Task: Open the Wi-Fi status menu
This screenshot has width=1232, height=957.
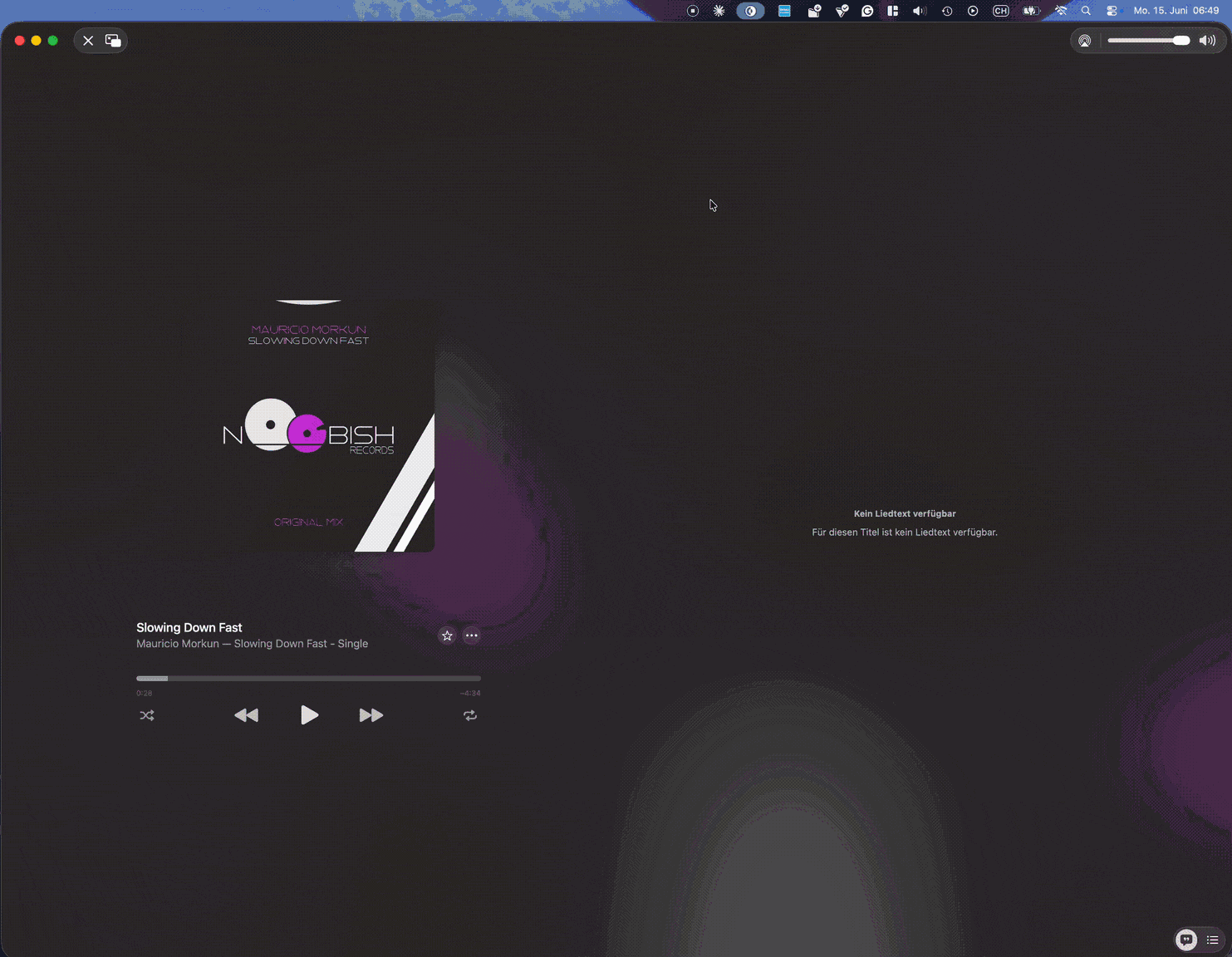Action: click(1061, 11)
